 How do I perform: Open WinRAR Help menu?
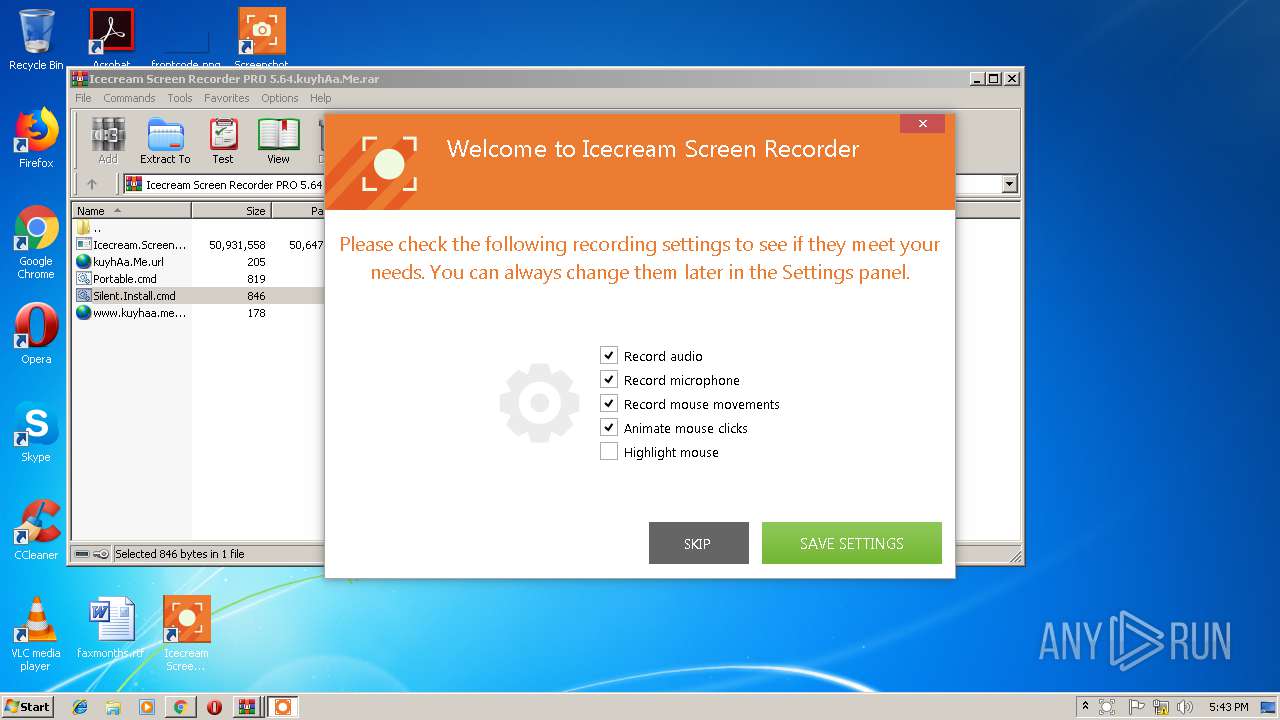tap(320, 98)
